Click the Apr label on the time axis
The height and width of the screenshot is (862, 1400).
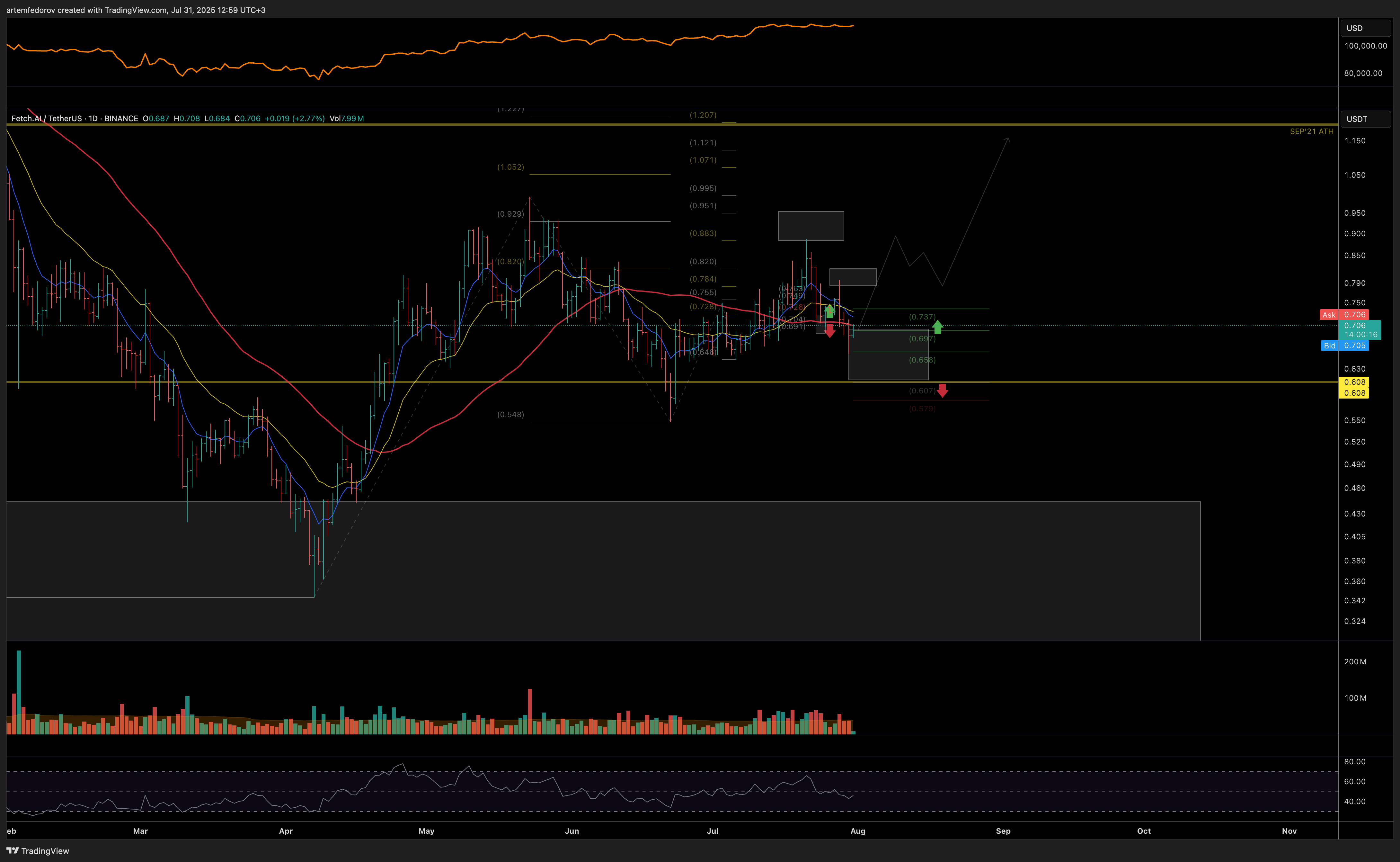pyautogui.click(x=286, y=831)
